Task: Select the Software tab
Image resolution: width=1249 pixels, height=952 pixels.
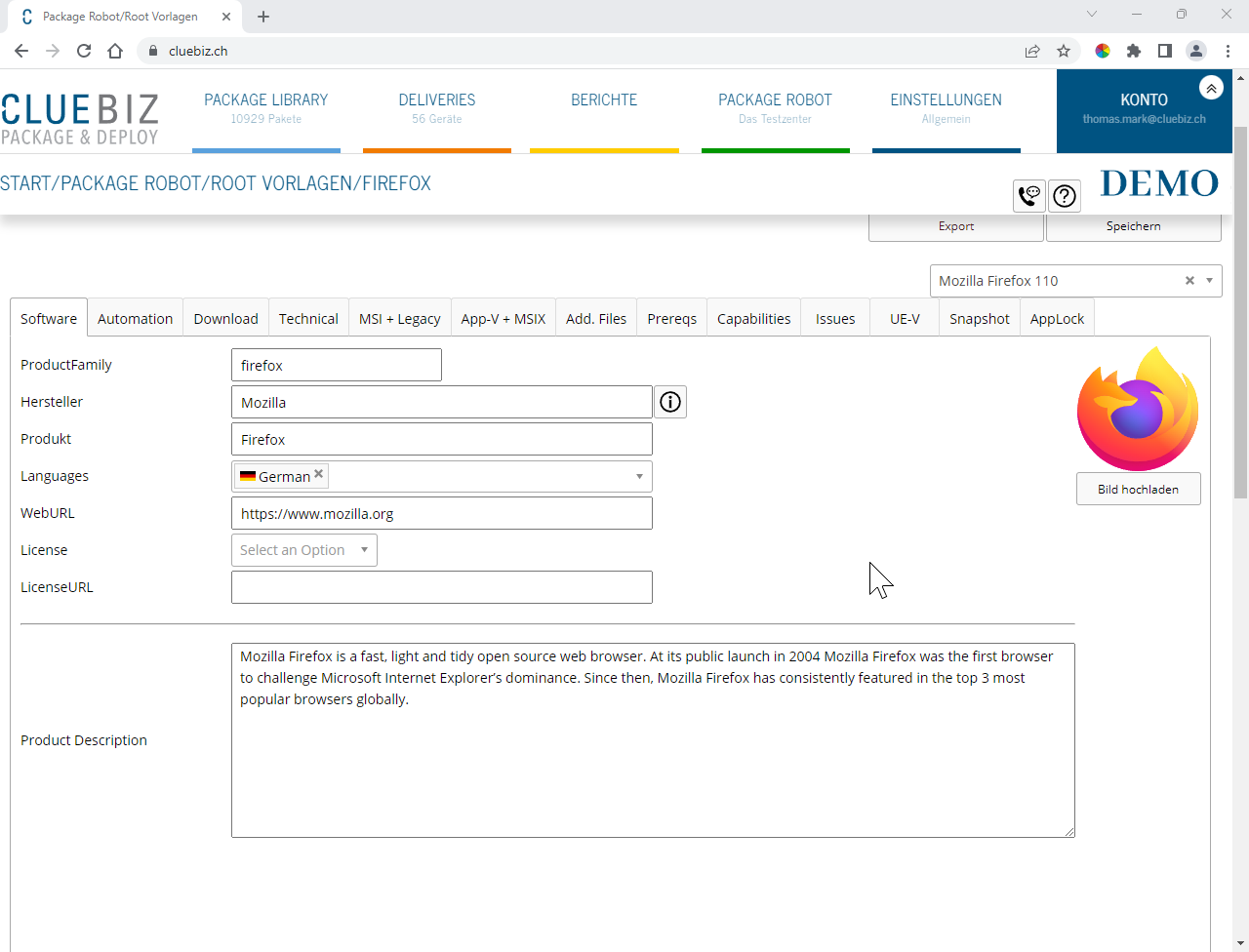Action: click(x=49, y=319)
